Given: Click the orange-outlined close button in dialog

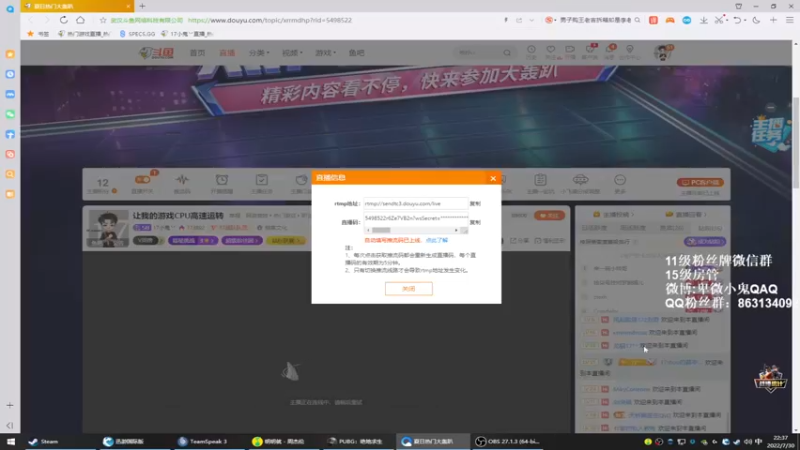Looking at the screenshot, I should point(409,289).
